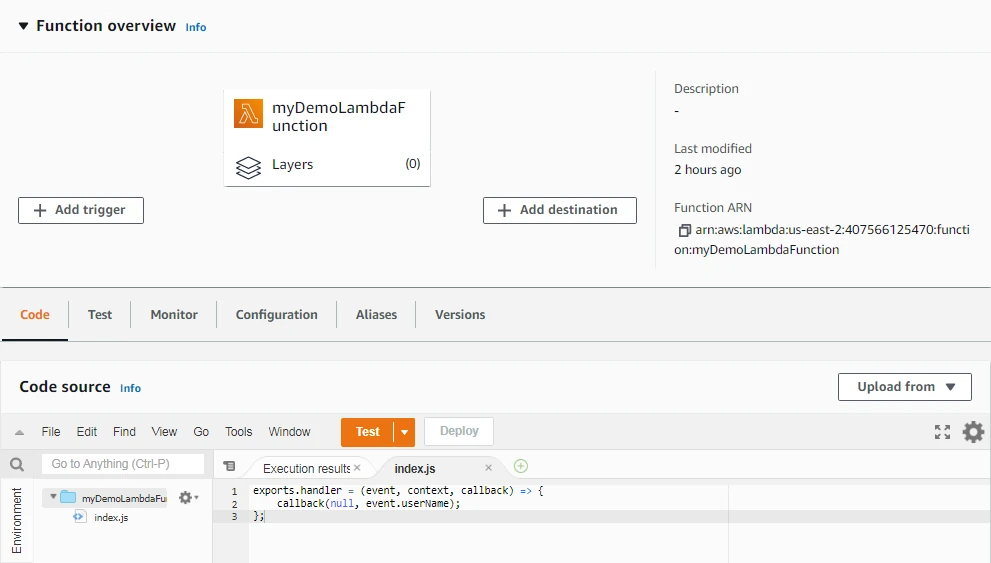Viewport: 991px width, 563px height.
Task: Open the Test button dropdown arrow
Action: coord(404,432)
